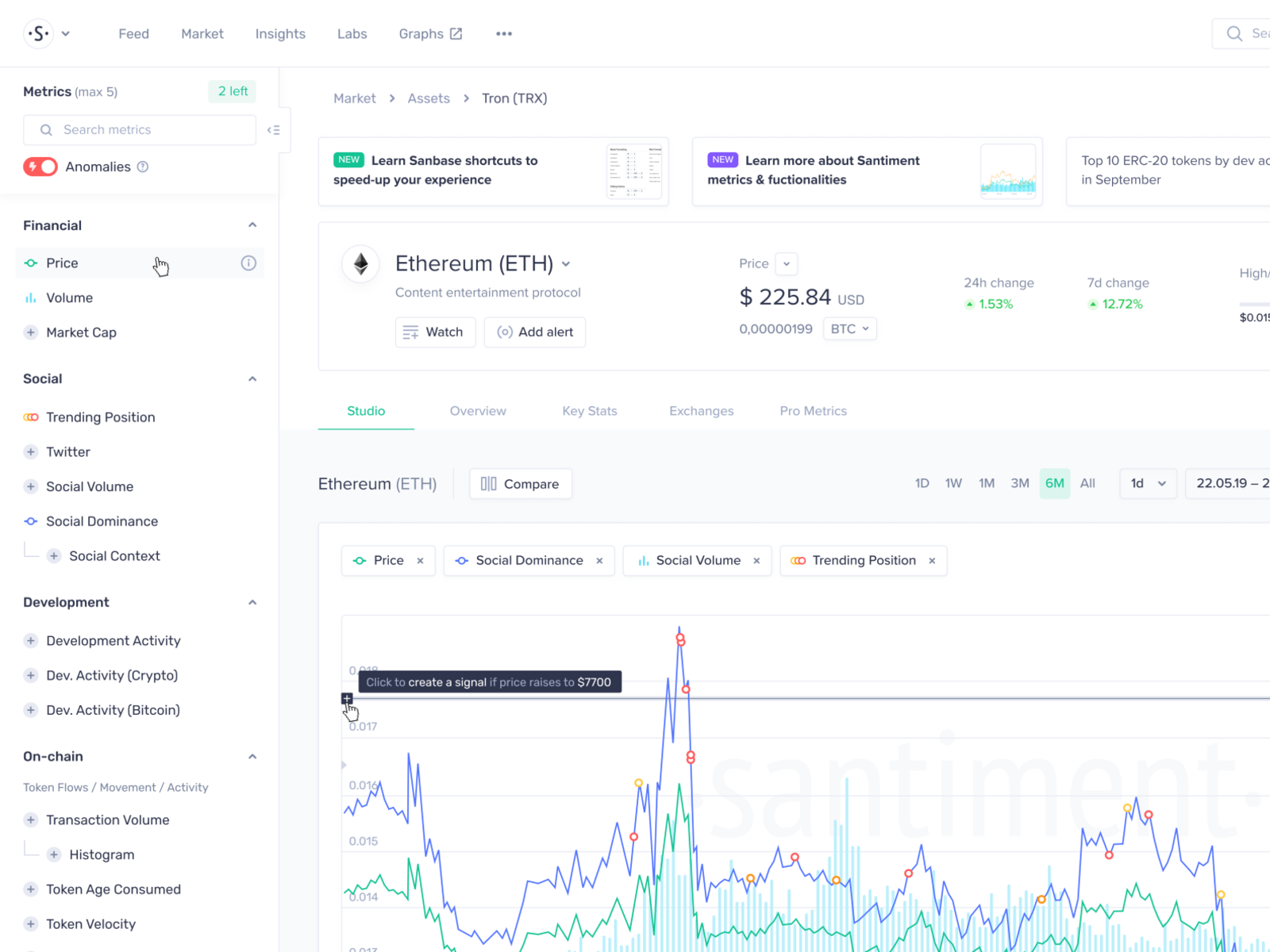The height and width of the screenshot is (952, 1270).
Task: Click the Watch button
Action: 435,332
